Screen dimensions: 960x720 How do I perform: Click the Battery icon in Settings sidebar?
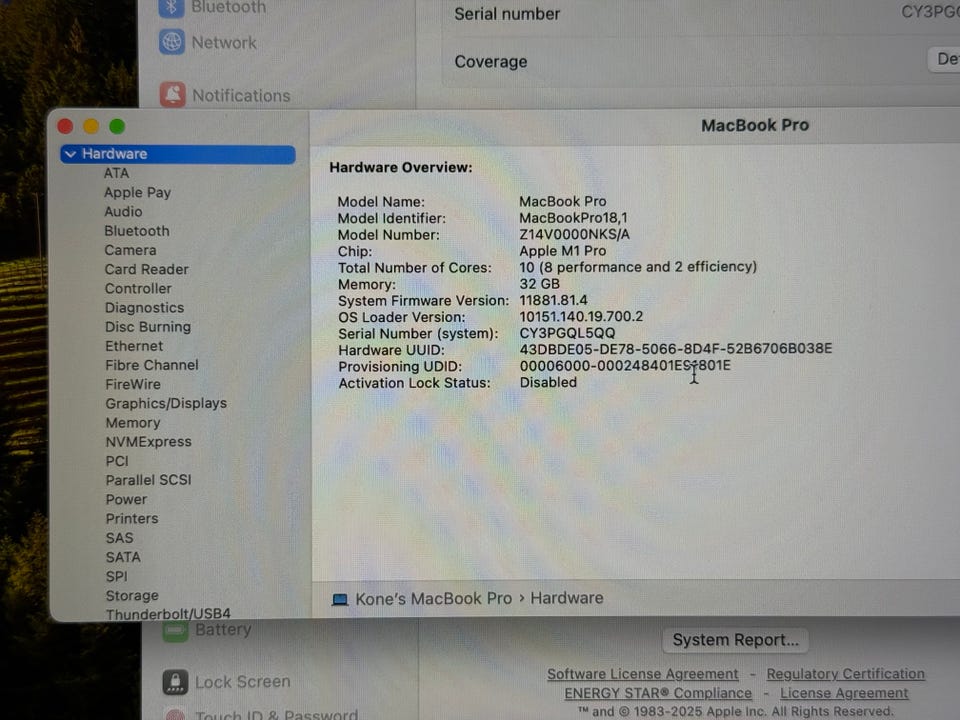point(175,631)
